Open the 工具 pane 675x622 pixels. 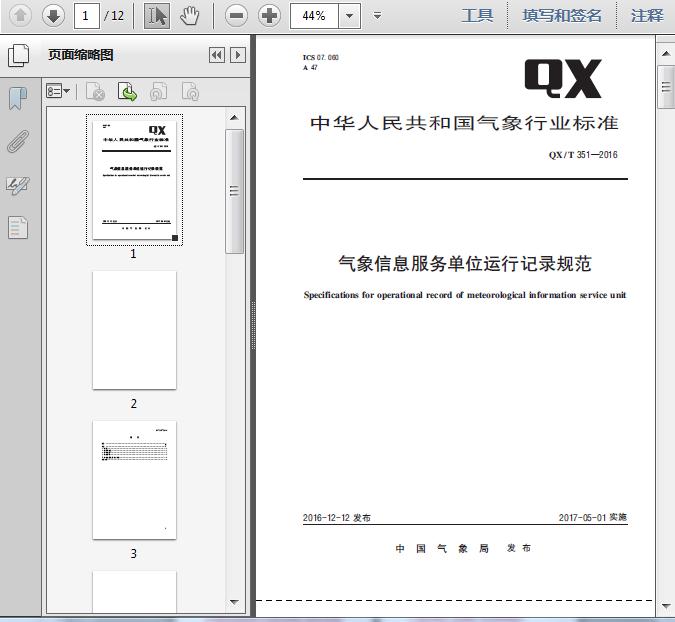click(x=477, y=16)
